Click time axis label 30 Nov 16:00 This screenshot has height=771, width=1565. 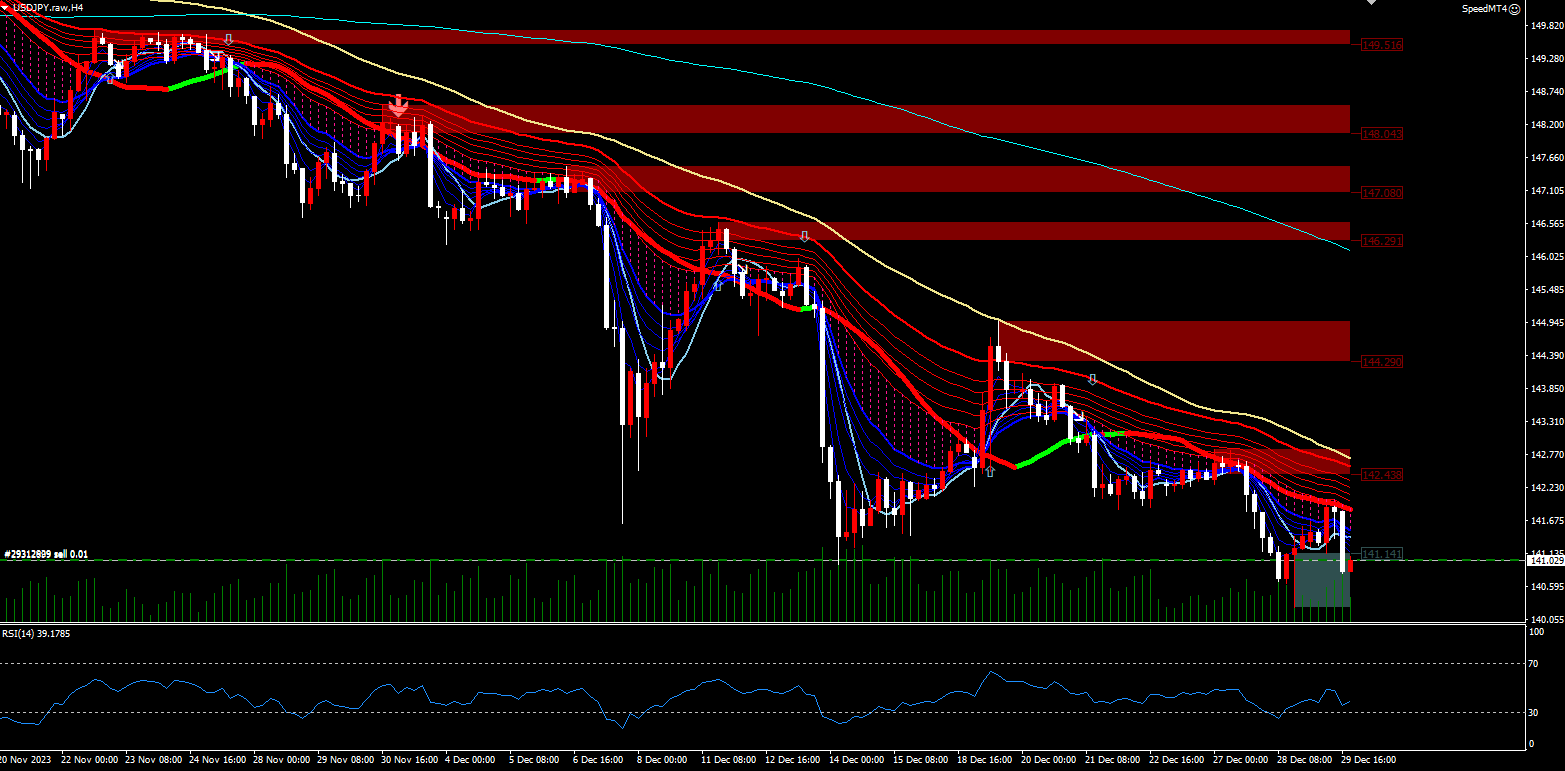(409, 759)
